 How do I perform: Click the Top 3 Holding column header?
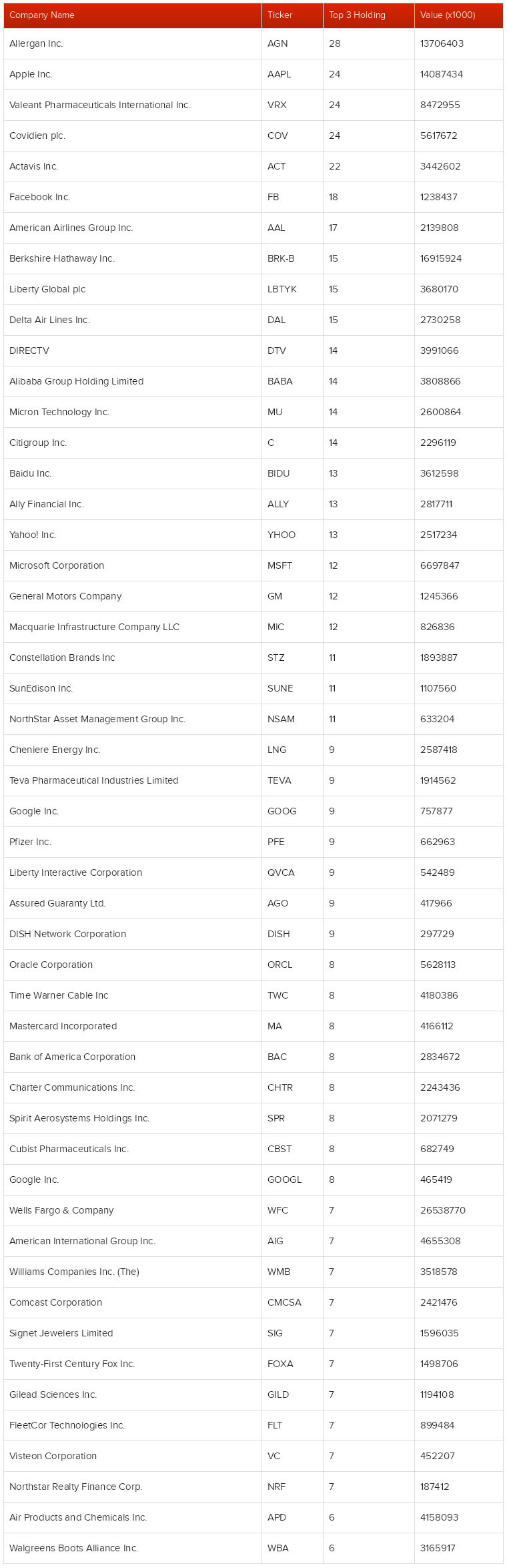click(x=369, y=15)
